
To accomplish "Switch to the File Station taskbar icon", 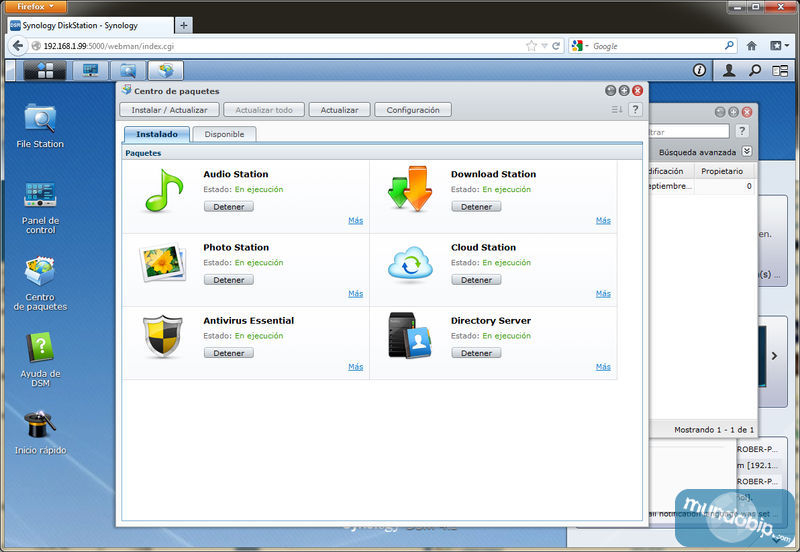I will [x=128, y=70].
